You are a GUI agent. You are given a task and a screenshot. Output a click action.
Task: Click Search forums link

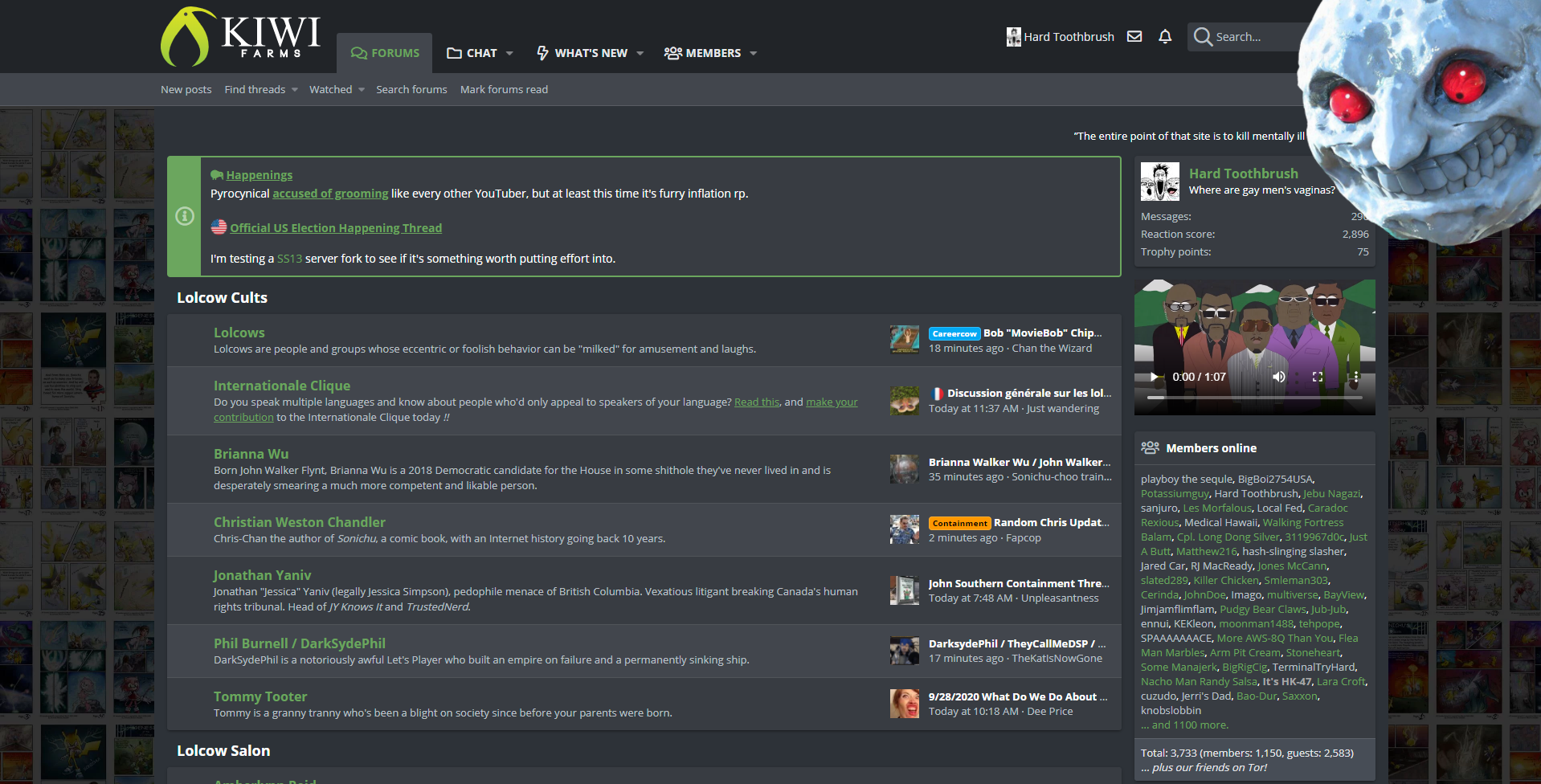coord(411,89)
